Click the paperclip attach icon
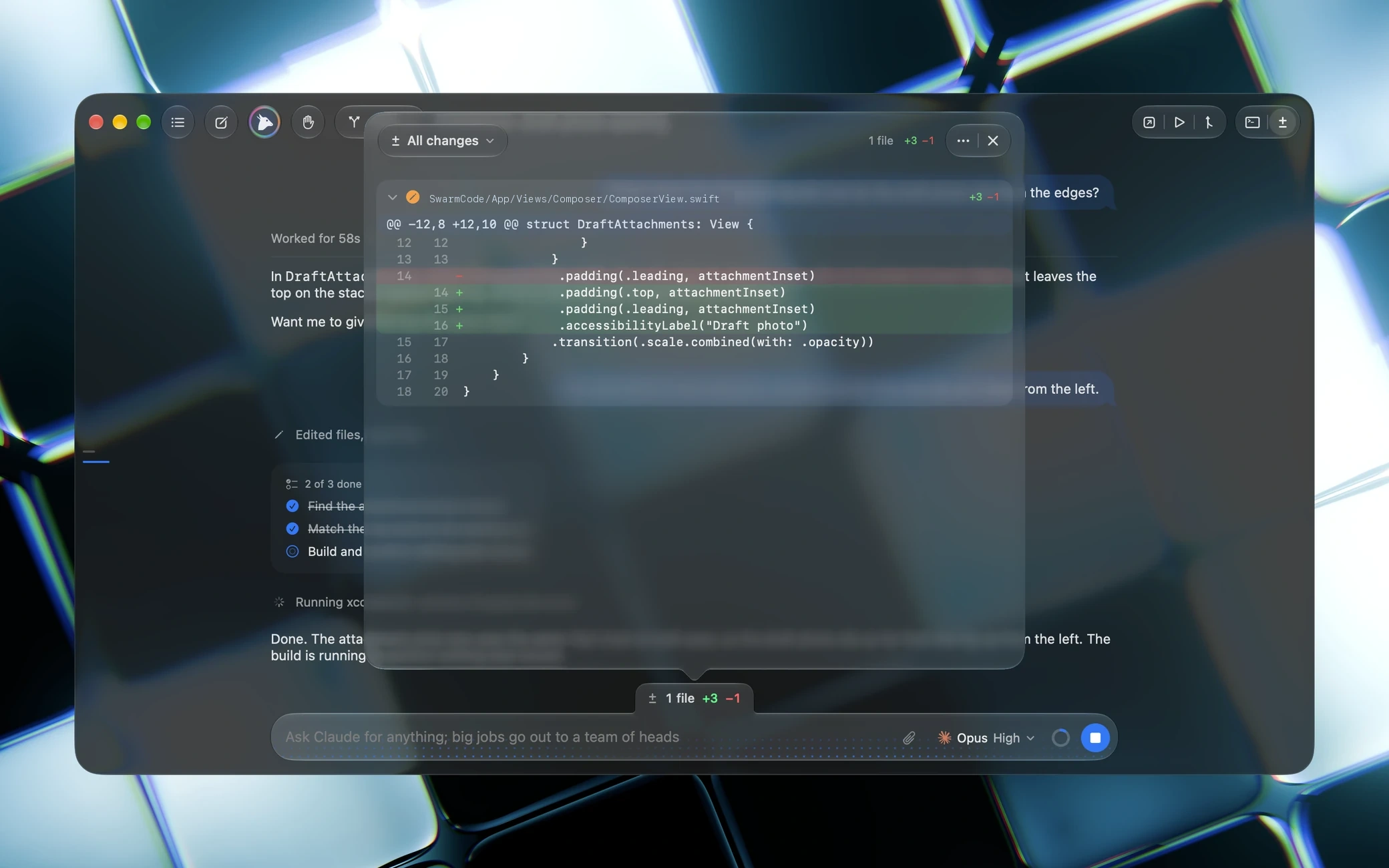This screenshot has width=1389, height=868. click(x=909, y=738)
